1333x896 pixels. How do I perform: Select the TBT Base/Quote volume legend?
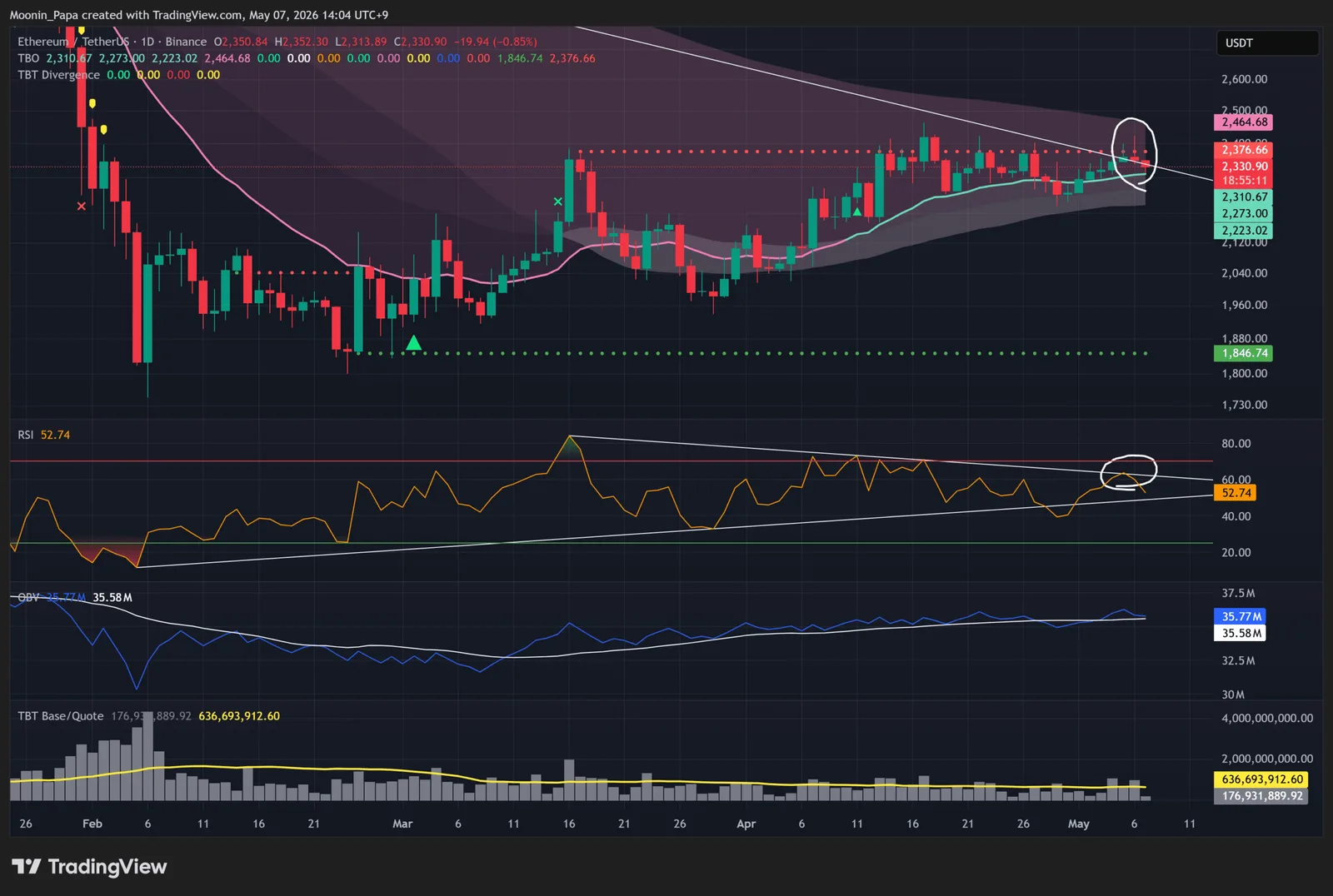[x=61, y=716]
